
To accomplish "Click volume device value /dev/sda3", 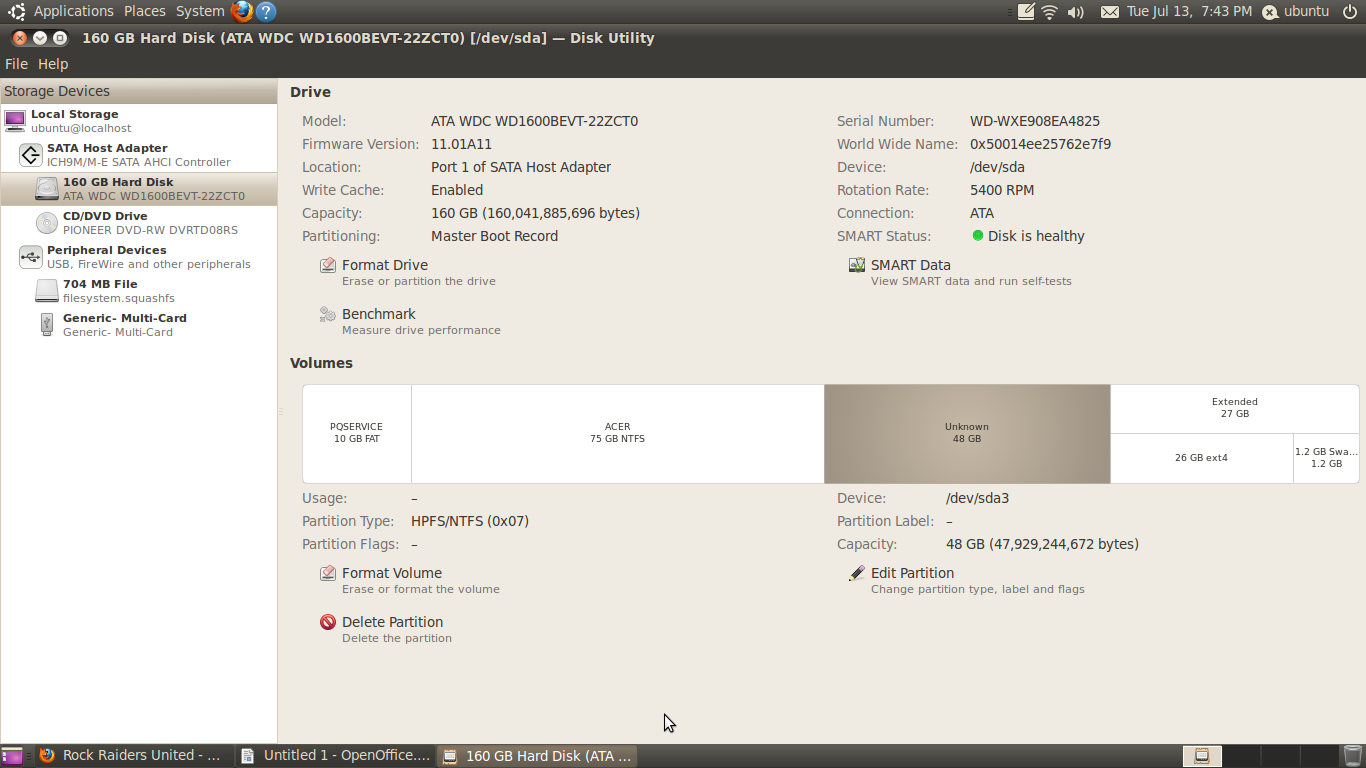I will (x=977, y=498).
